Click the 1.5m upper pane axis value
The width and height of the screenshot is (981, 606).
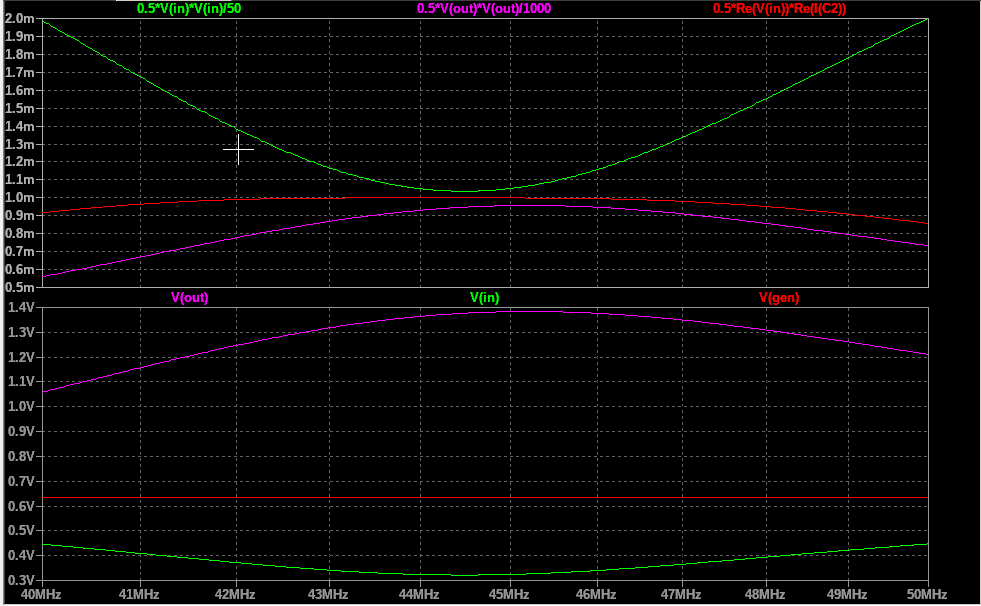[19, 109]
